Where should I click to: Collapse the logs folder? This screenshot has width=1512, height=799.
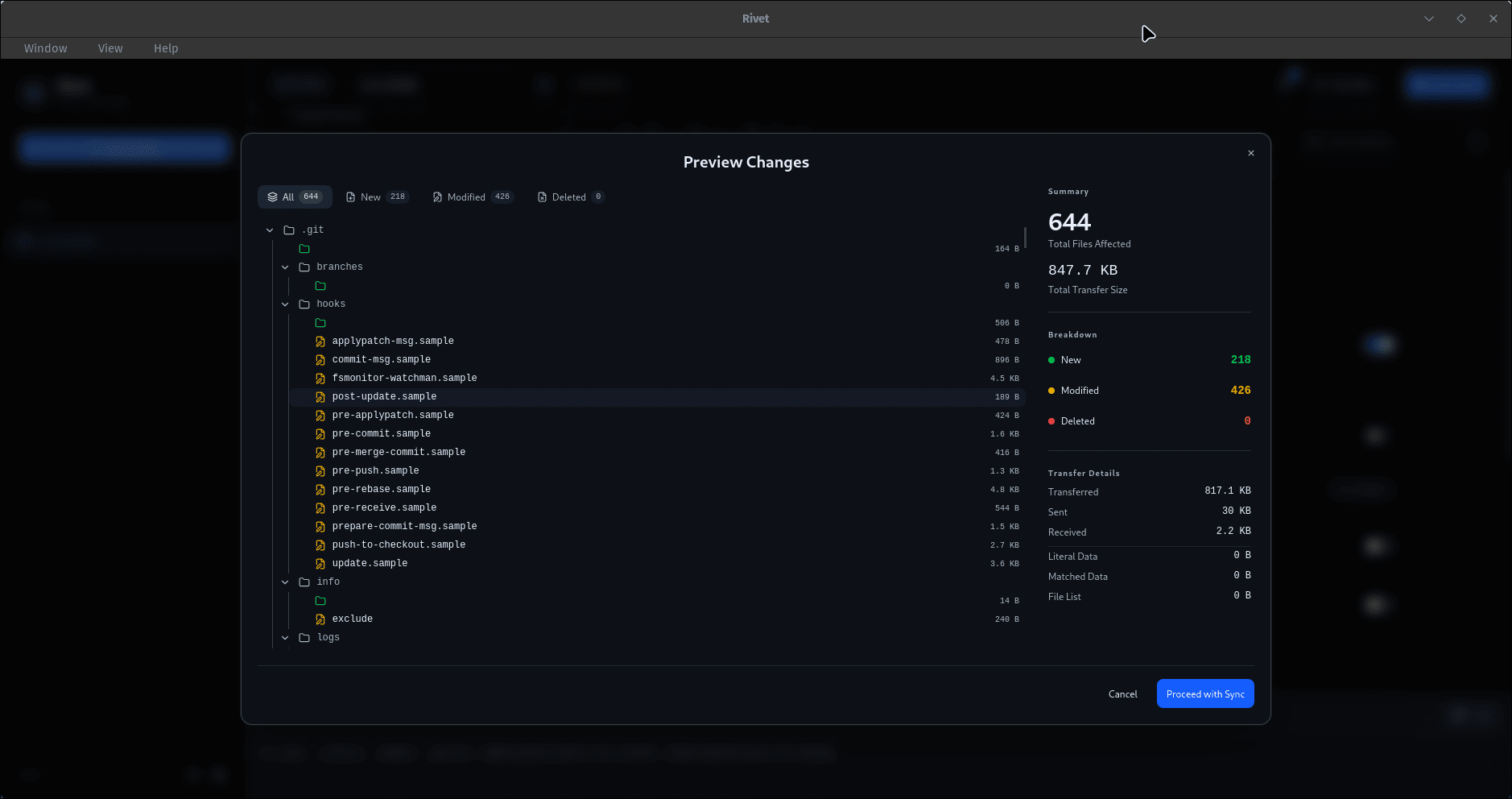pos(285,638)
